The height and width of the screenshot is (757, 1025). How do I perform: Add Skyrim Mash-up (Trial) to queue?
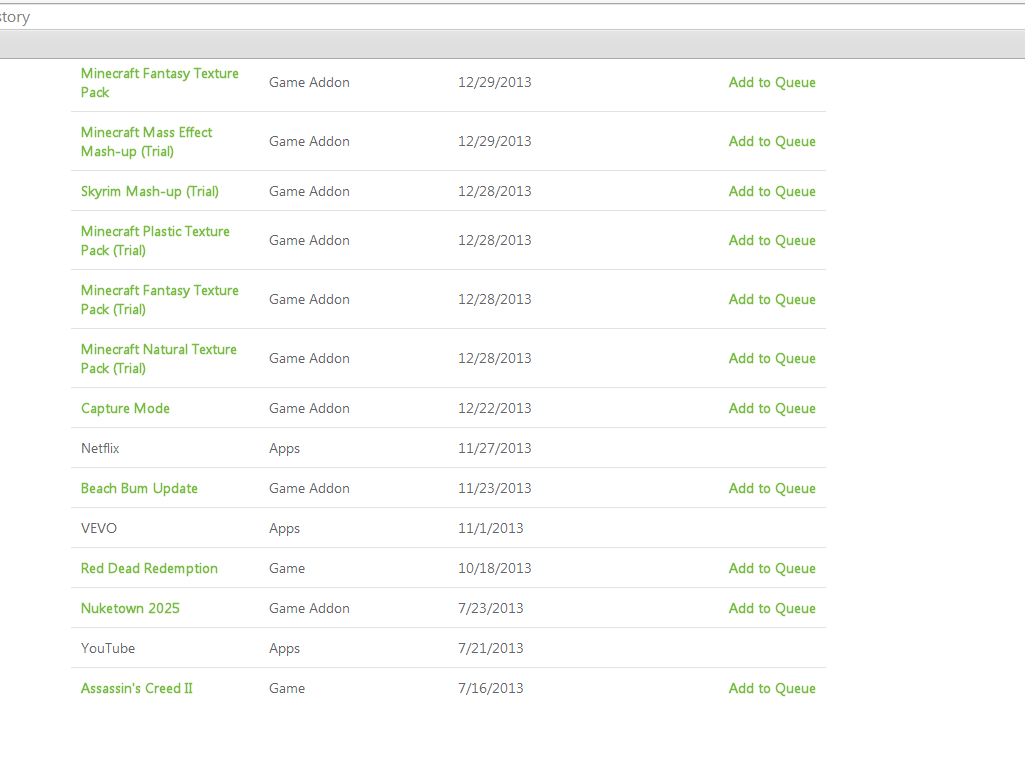coord(772,192)
